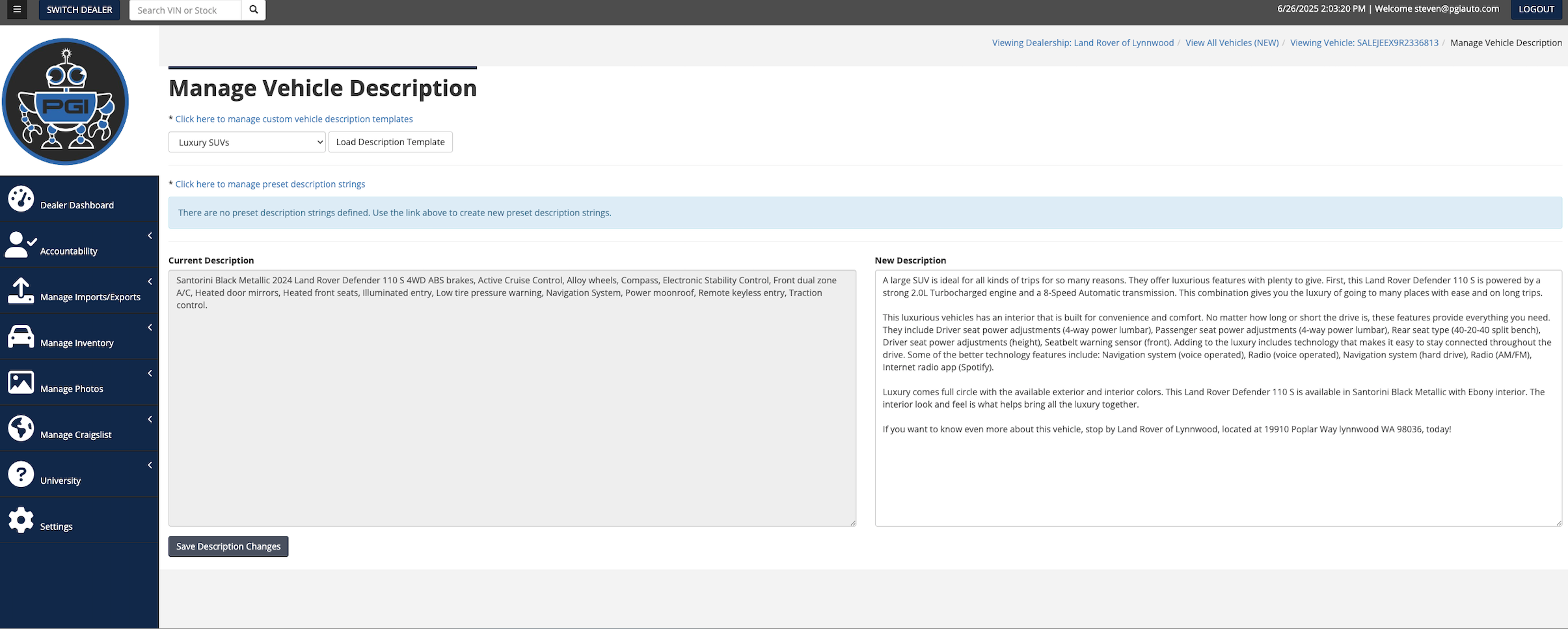Open manage preset description strings link
The width and height of the screenshot is (1568, 629).
pos(270,184)
